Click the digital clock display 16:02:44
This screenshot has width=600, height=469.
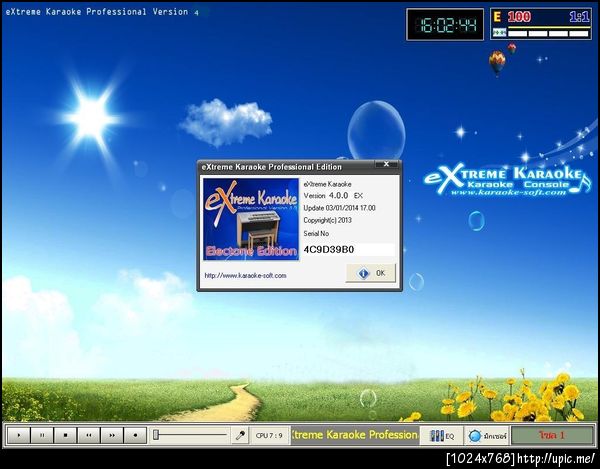(445, 25)
